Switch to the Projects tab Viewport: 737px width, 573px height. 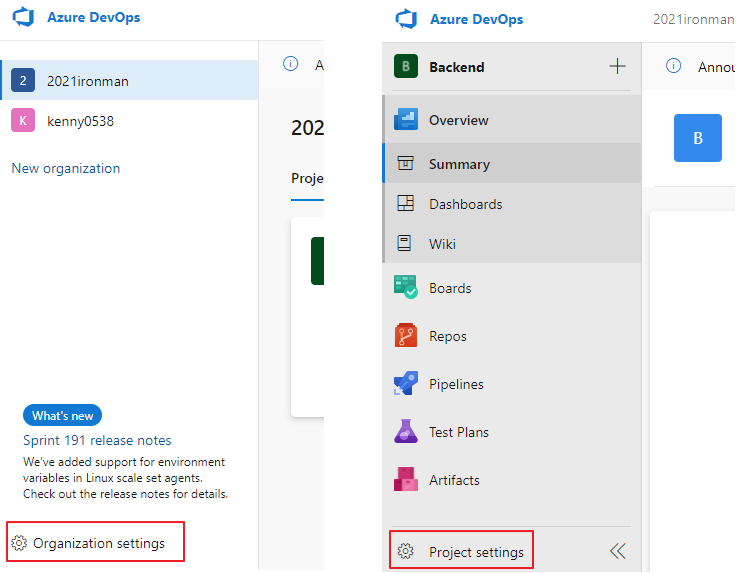click(x=307, y=179)
